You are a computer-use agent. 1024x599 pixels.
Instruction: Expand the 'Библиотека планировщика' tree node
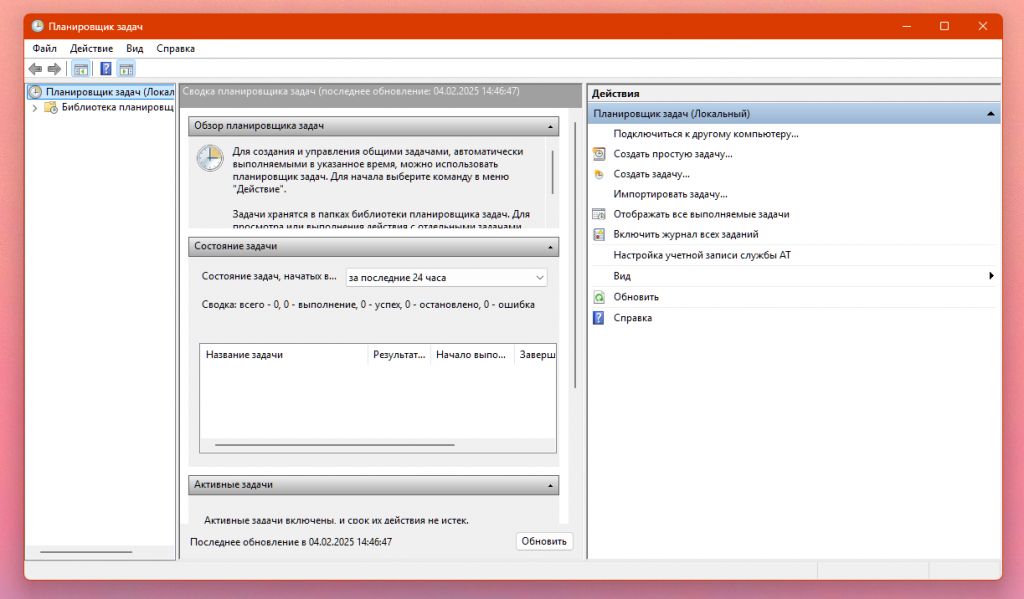click(34, 108)
